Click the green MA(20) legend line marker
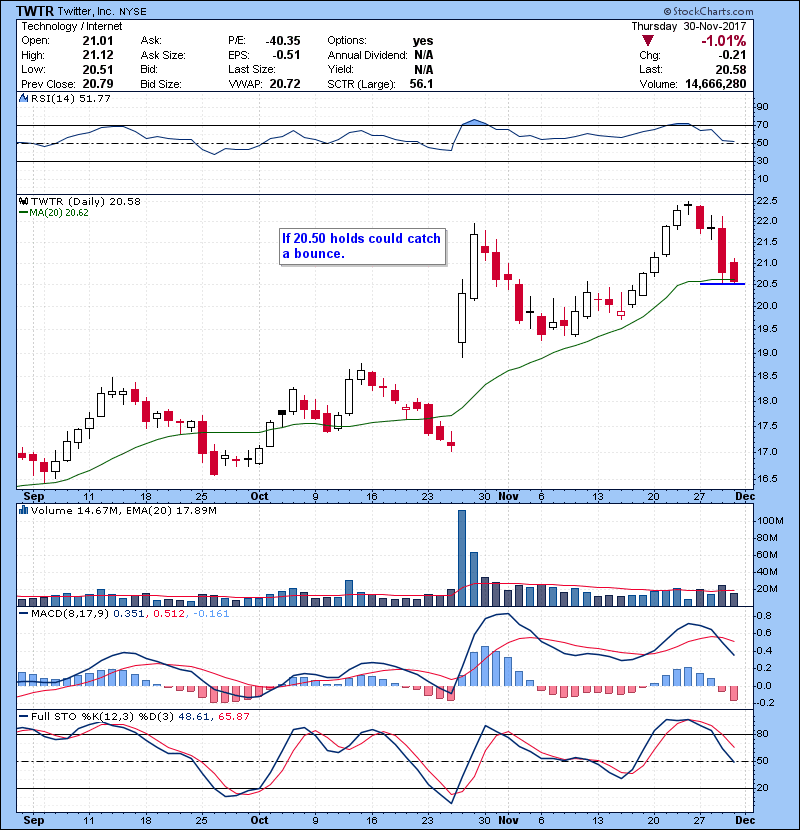 [23, 213]
